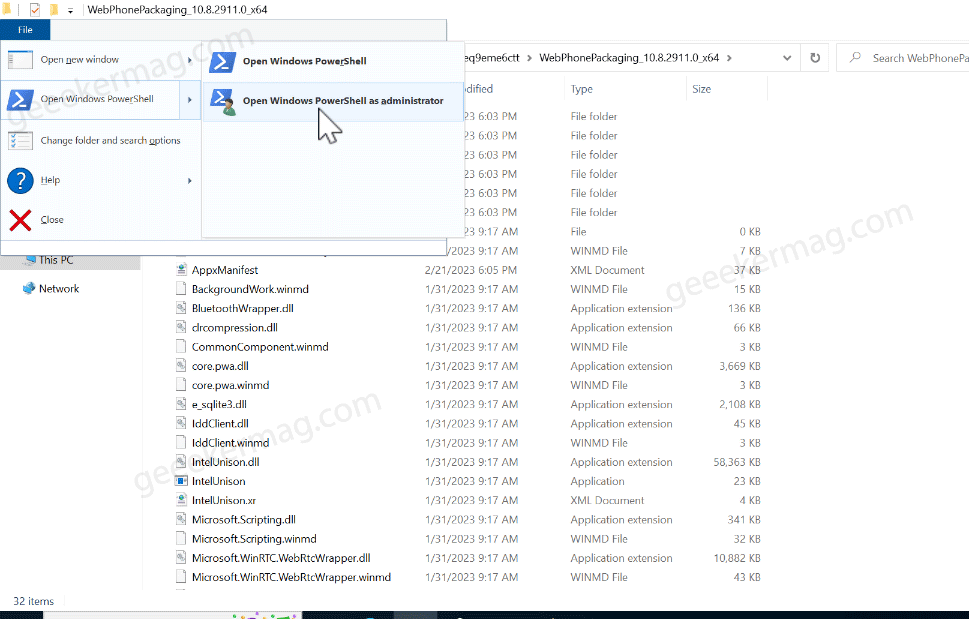Select This PC in the navigation pane
Viewport: 969px width, 619px height.
point(56,260)
